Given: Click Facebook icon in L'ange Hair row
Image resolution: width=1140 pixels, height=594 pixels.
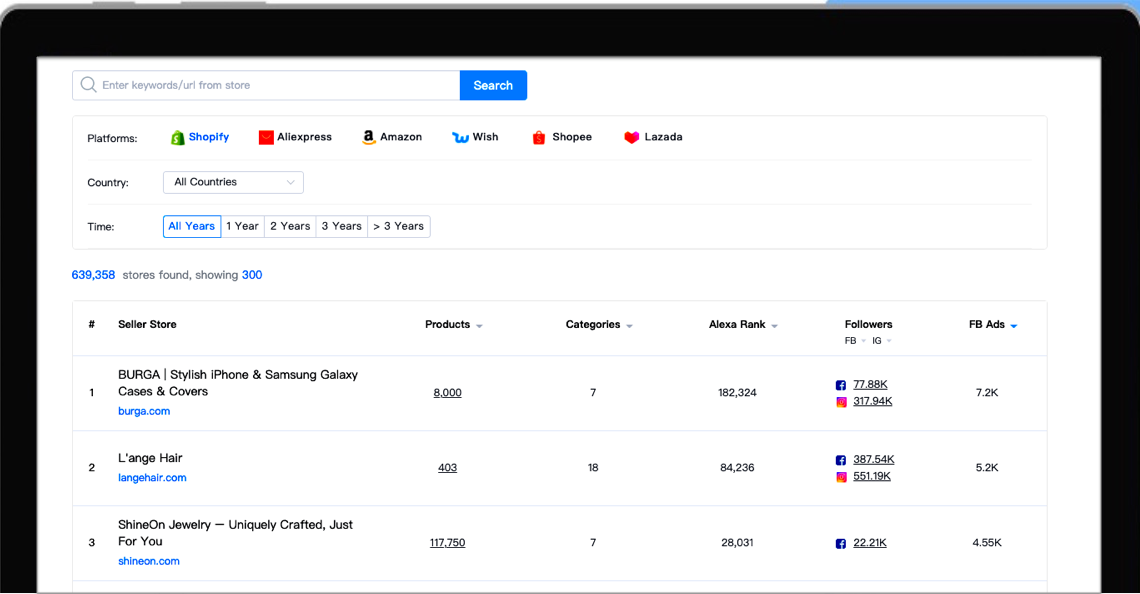Looking at the screenshot, I should (840, 460).
